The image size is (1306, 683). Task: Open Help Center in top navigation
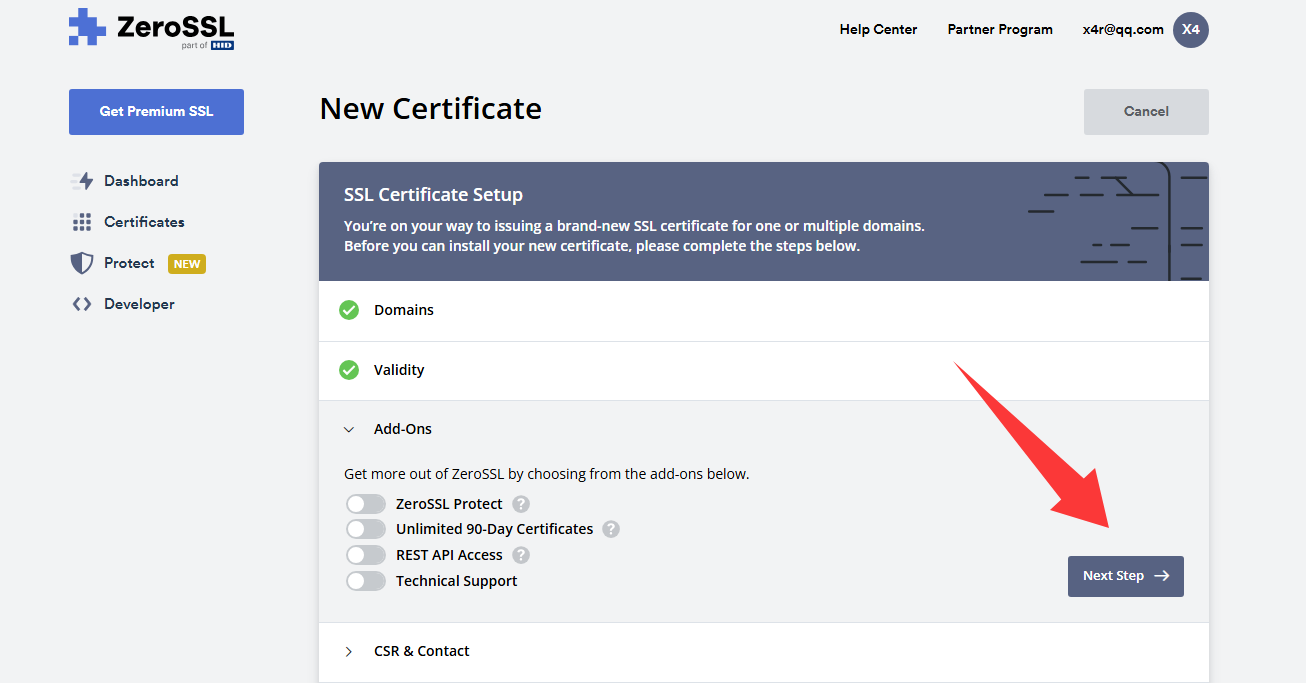coord(878,29)
